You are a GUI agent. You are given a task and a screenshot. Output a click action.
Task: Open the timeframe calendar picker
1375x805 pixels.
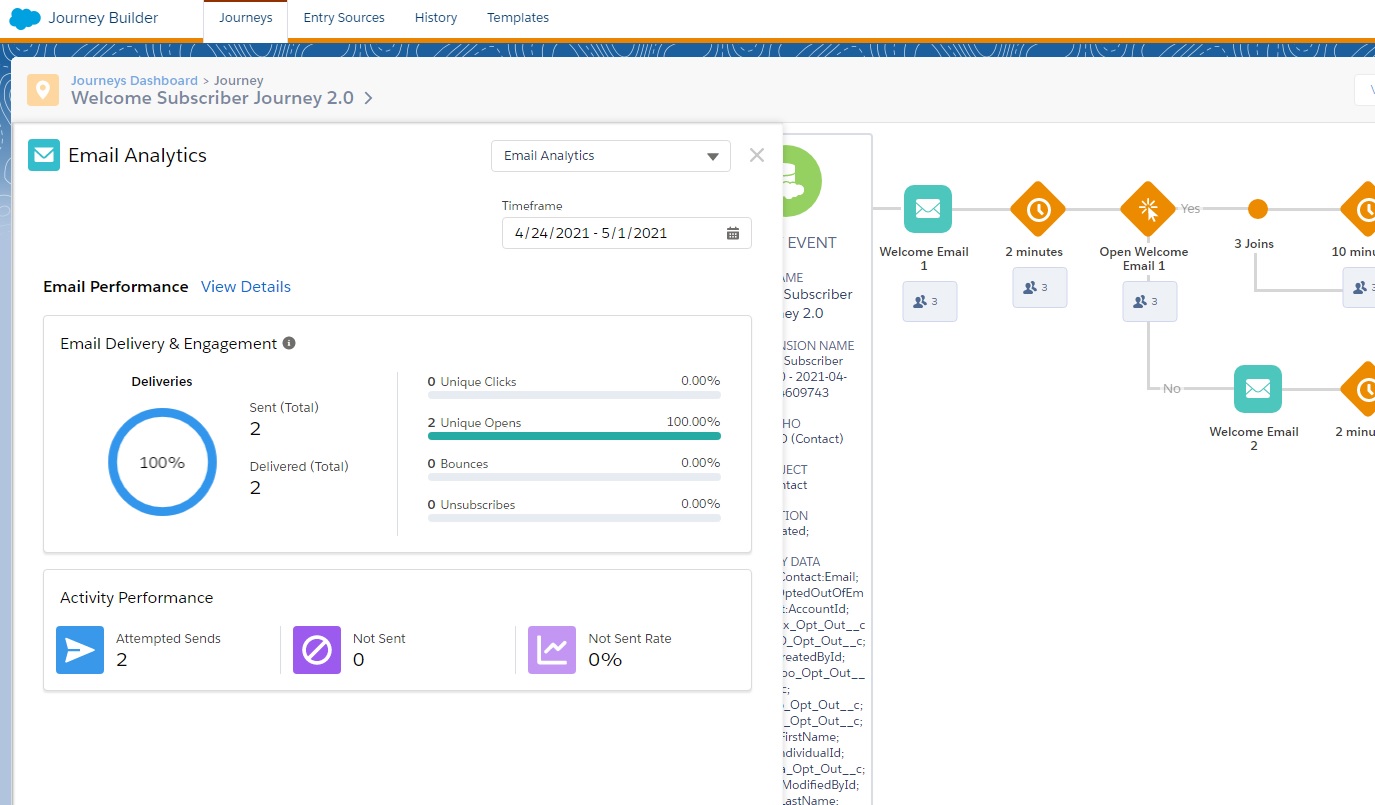point(733,233)
